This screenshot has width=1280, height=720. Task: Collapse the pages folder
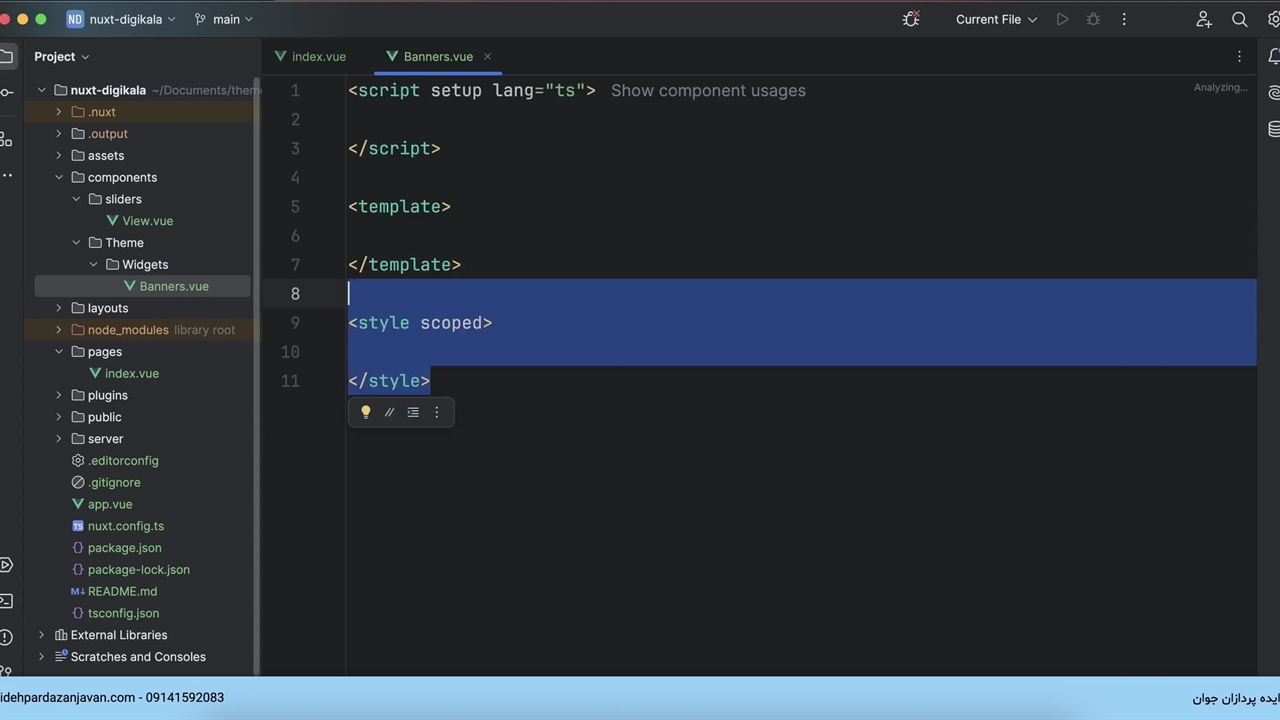click(58, 352)
